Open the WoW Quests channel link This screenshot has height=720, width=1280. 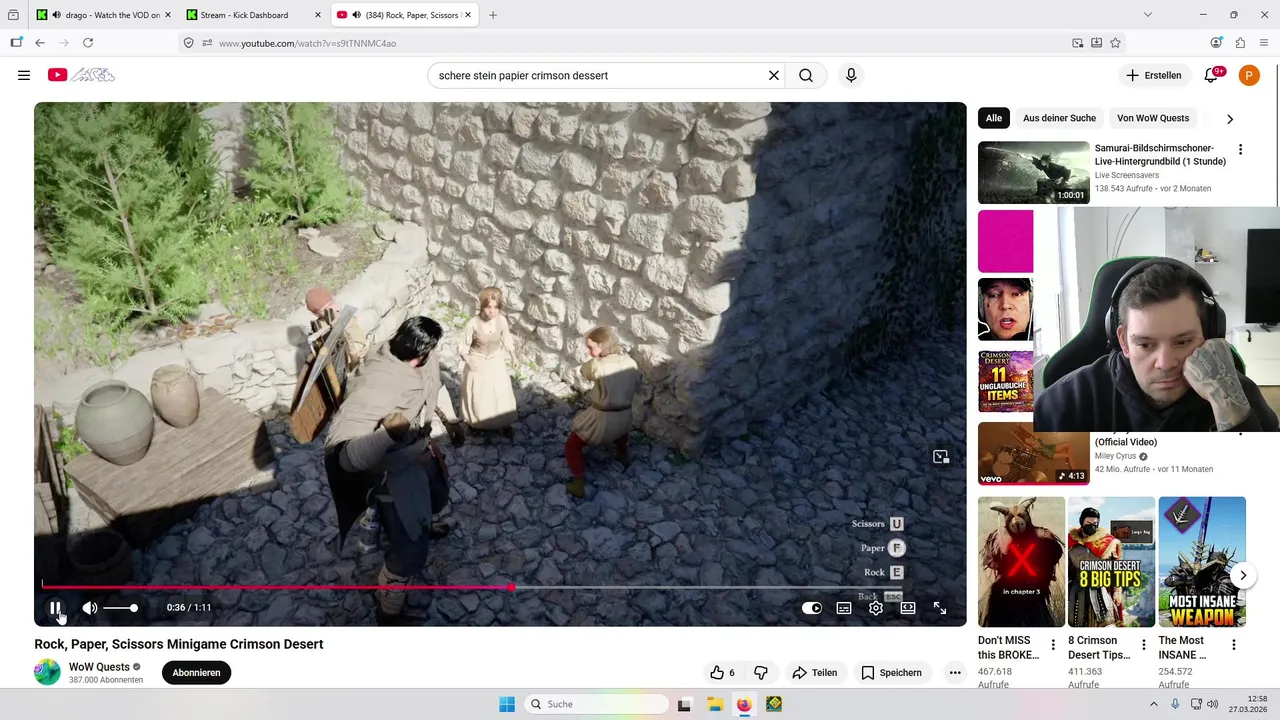click(99, 667)
